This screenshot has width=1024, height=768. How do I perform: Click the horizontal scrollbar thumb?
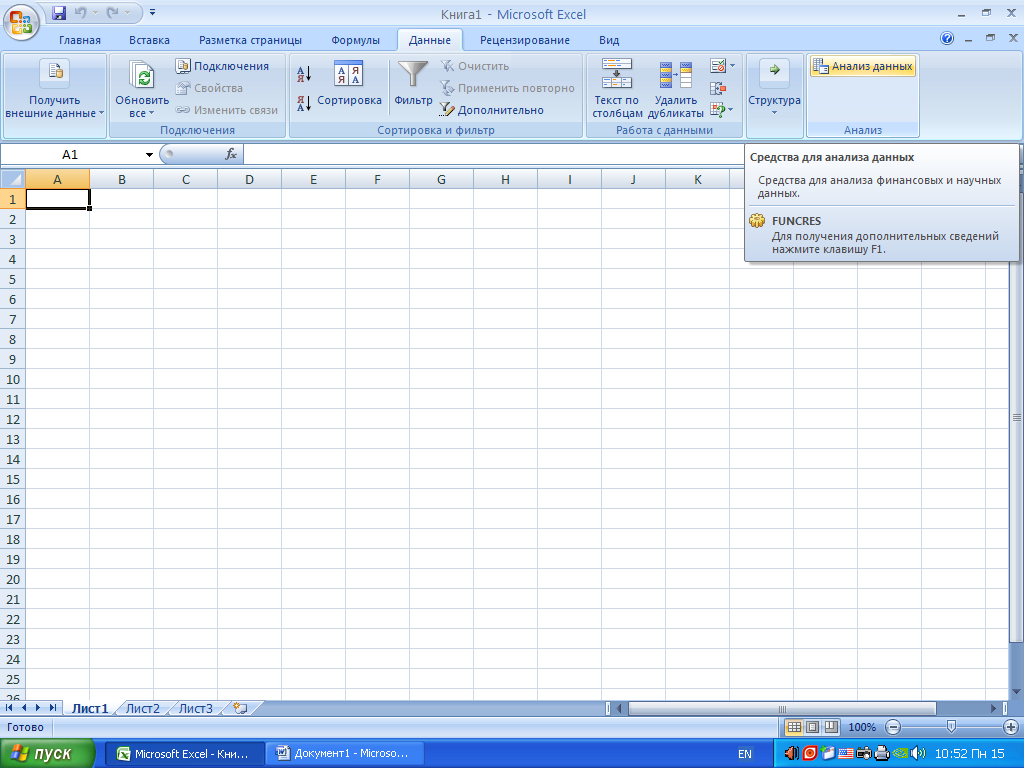coord(782,709)
